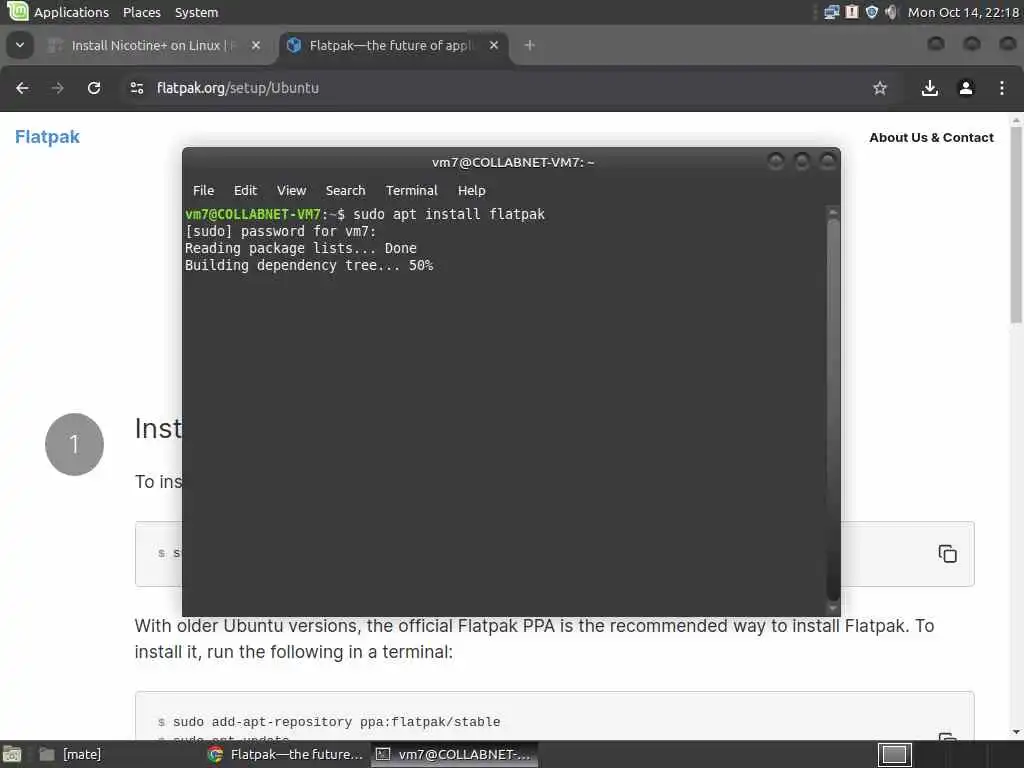The image size is (1024, 768).
Task: Open the terminal File menu
Action: click(x=203, y=191)
